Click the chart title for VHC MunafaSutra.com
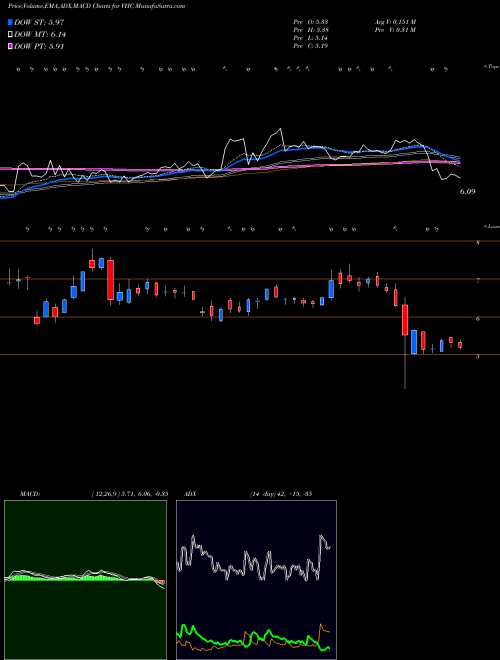This screenshot has height=660, width=500. (x=96, y=6)
